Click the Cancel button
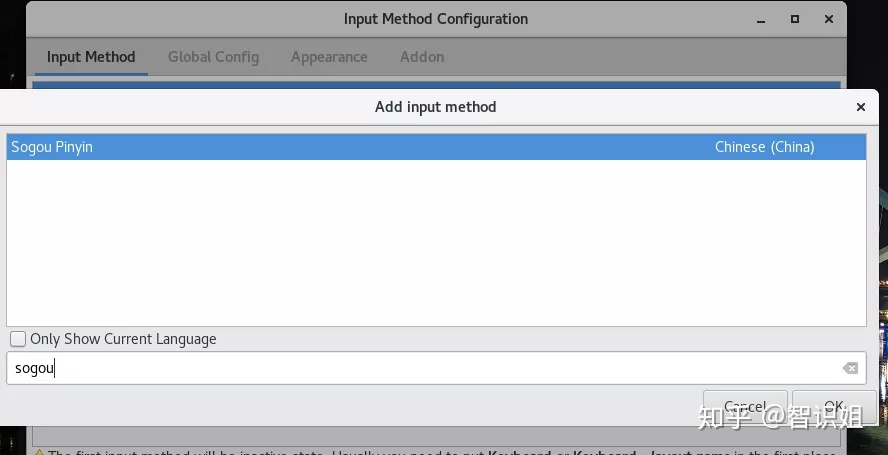The width and height of the screenshot is (888, 455). (x=745, y=406)
